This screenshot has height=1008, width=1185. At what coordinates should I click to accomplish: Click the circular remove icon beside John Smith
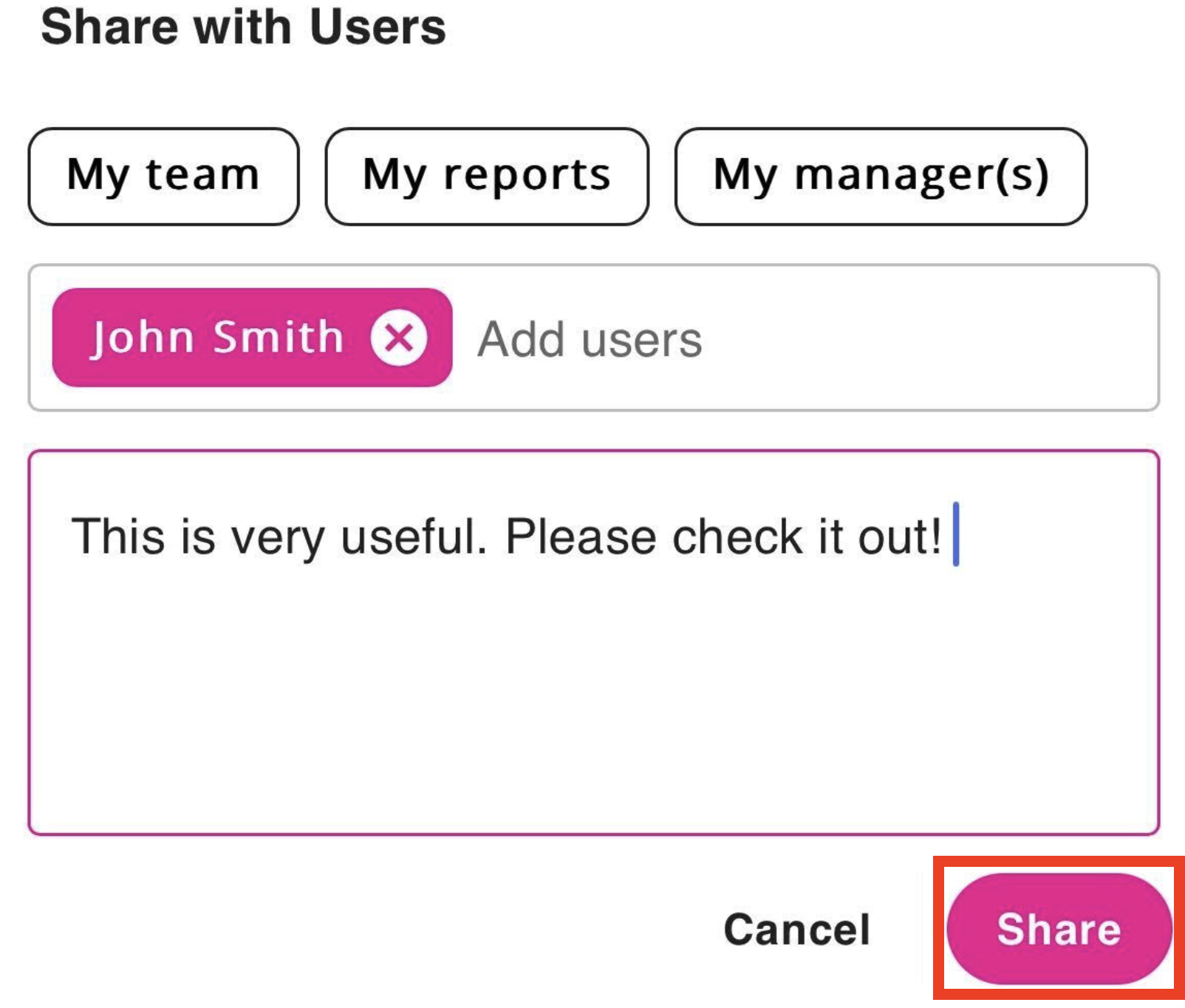click(397, 339)
